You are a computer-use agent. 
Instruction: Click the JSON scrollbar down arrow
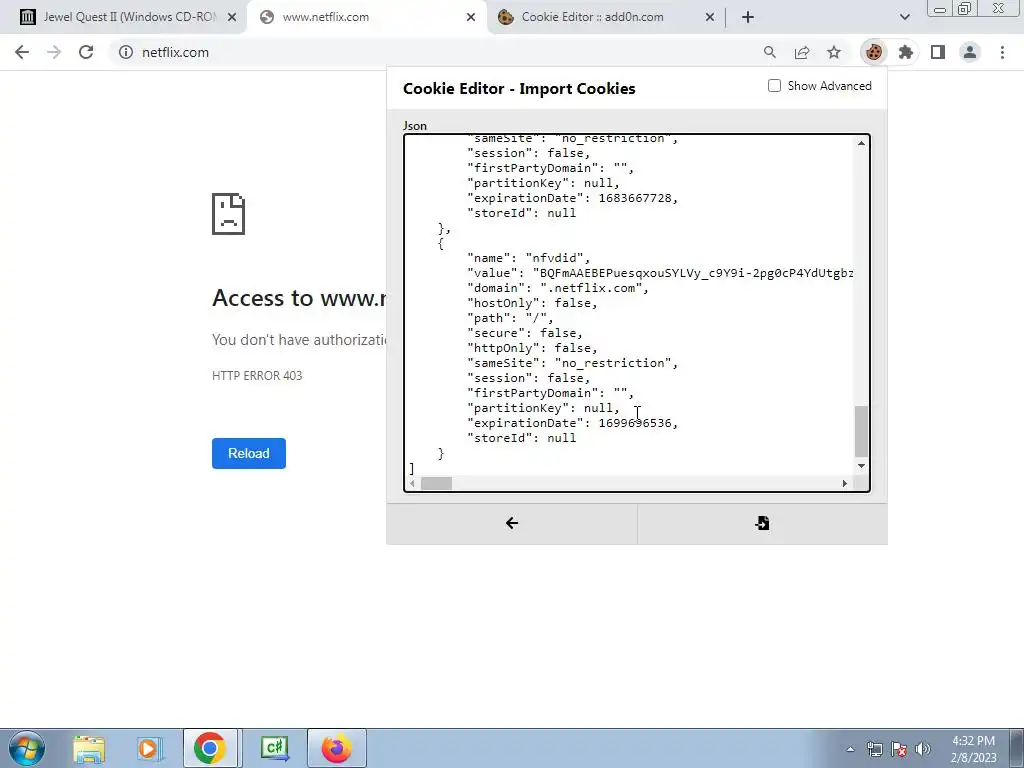click(861, 466)
